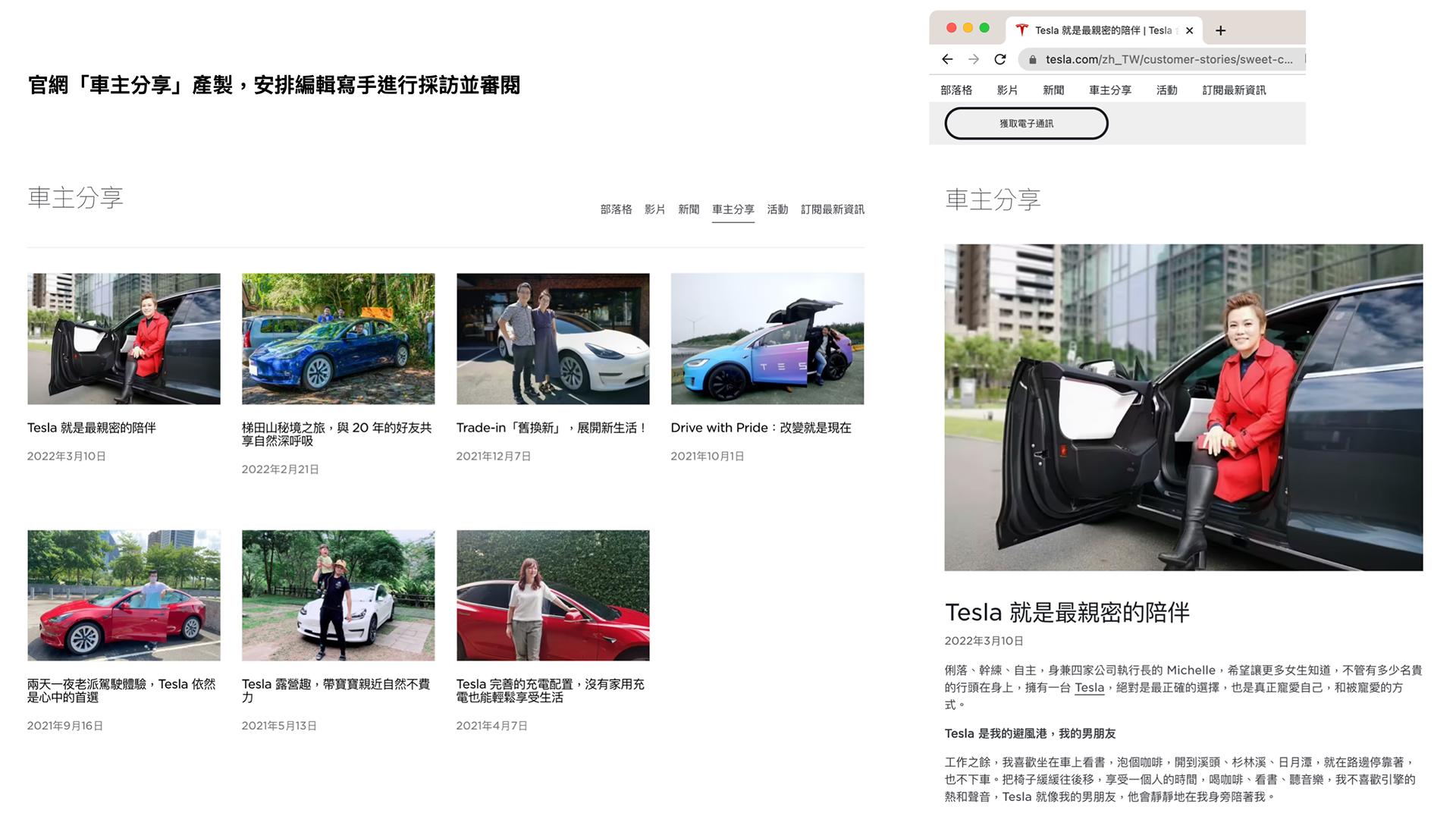The height and width of the screenshot is (835, 1456).
Task: Close the Tesla browser tab
Action: (1189, 30)
